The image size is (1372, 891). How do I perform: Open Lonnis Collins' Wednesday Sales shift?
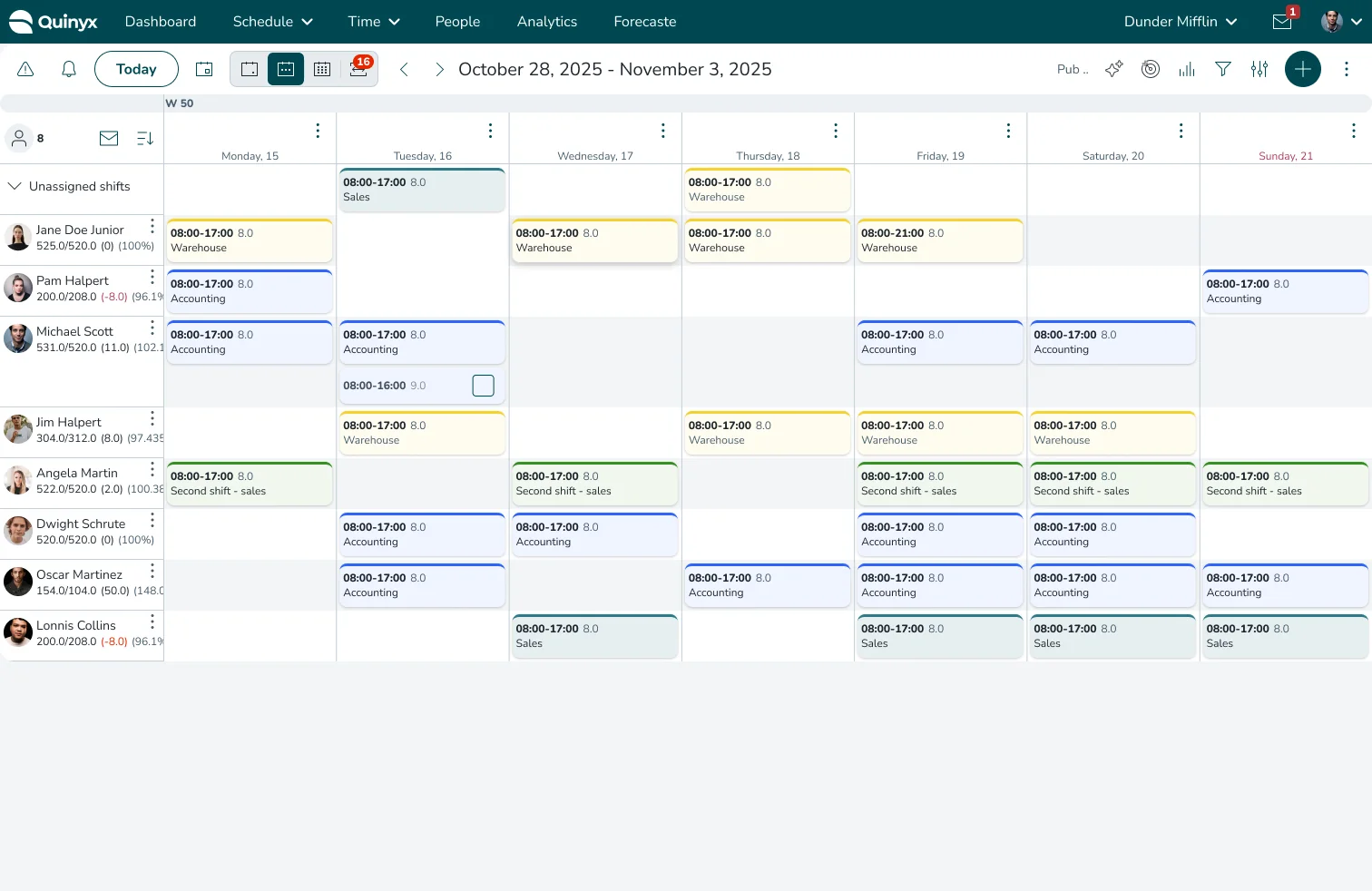click(x=594, y=636)
